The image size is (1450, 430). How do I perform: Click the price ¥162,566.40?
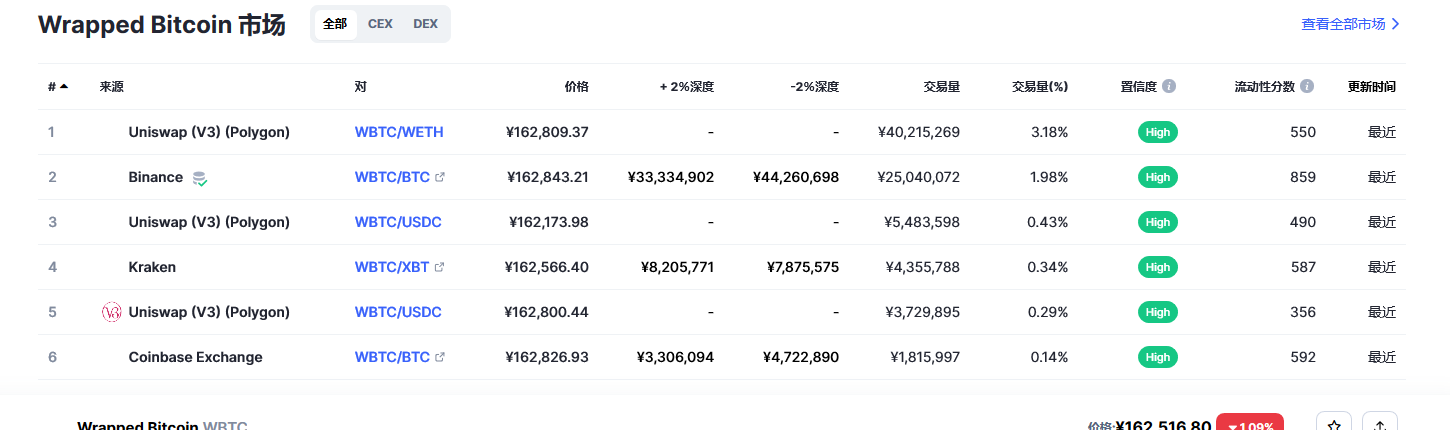pos(547,267)
